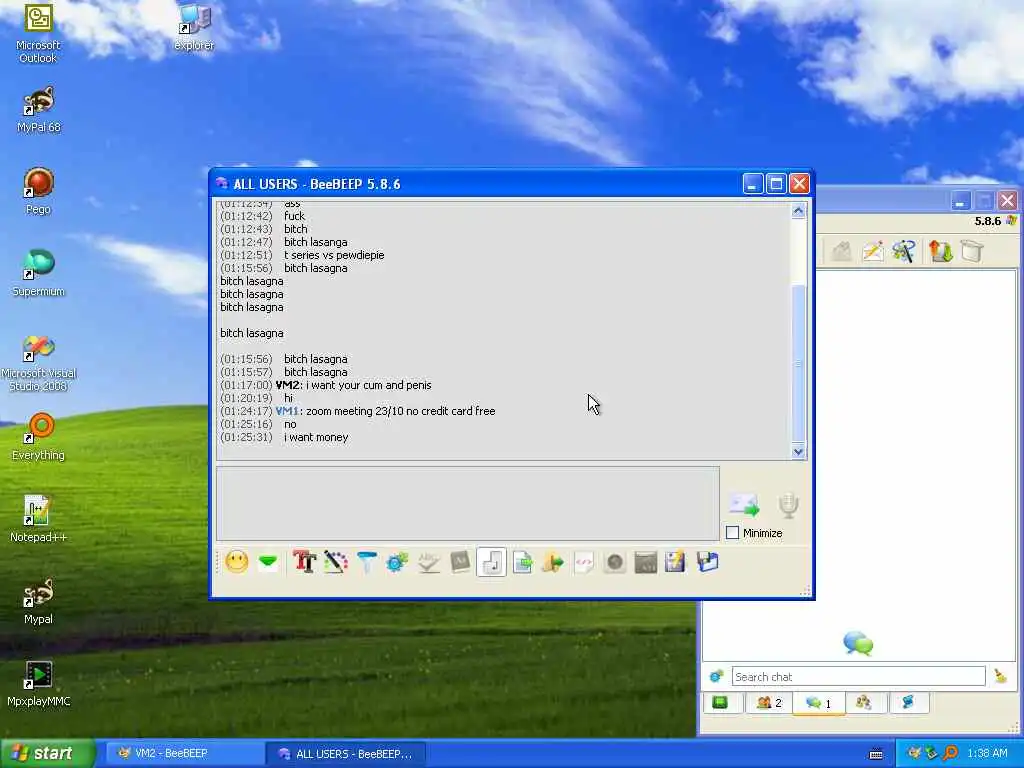Select Microsoft Outlook desktop icon
Viewport: 1024px width, 768px height.
point(38,33)
